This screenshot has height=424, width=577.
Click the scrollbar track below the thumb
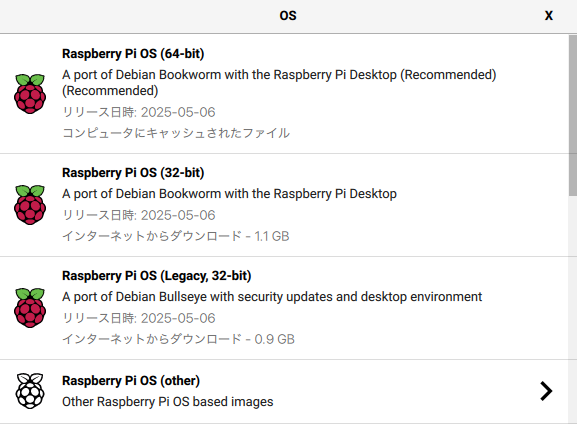pyautogui.click(x=573, y=309)
